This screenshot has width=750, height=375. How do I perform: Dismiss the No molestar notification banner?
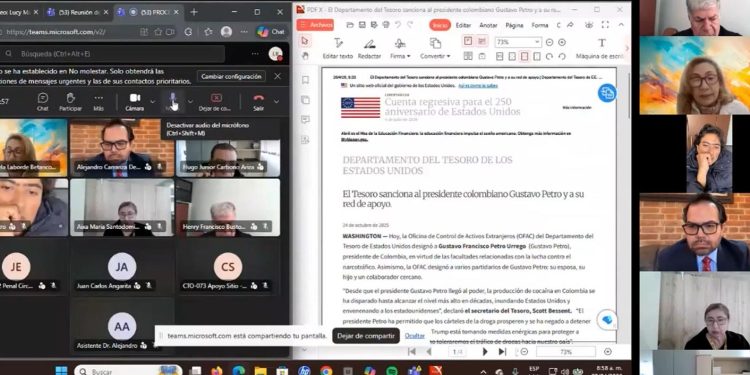click(277, 77)
